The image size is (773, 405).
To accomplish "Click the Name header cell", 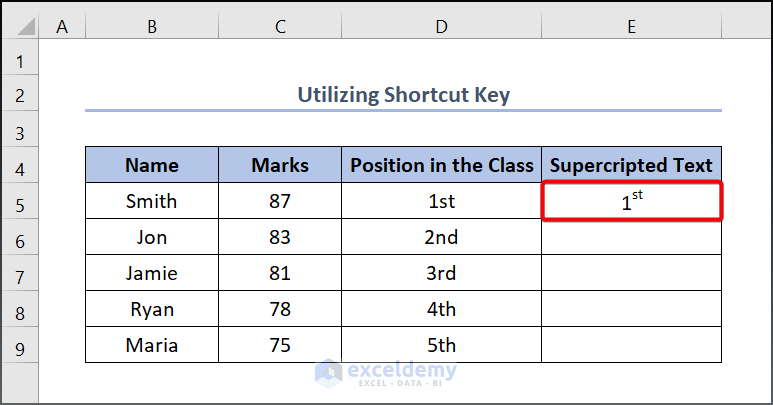I will (152, 165).
